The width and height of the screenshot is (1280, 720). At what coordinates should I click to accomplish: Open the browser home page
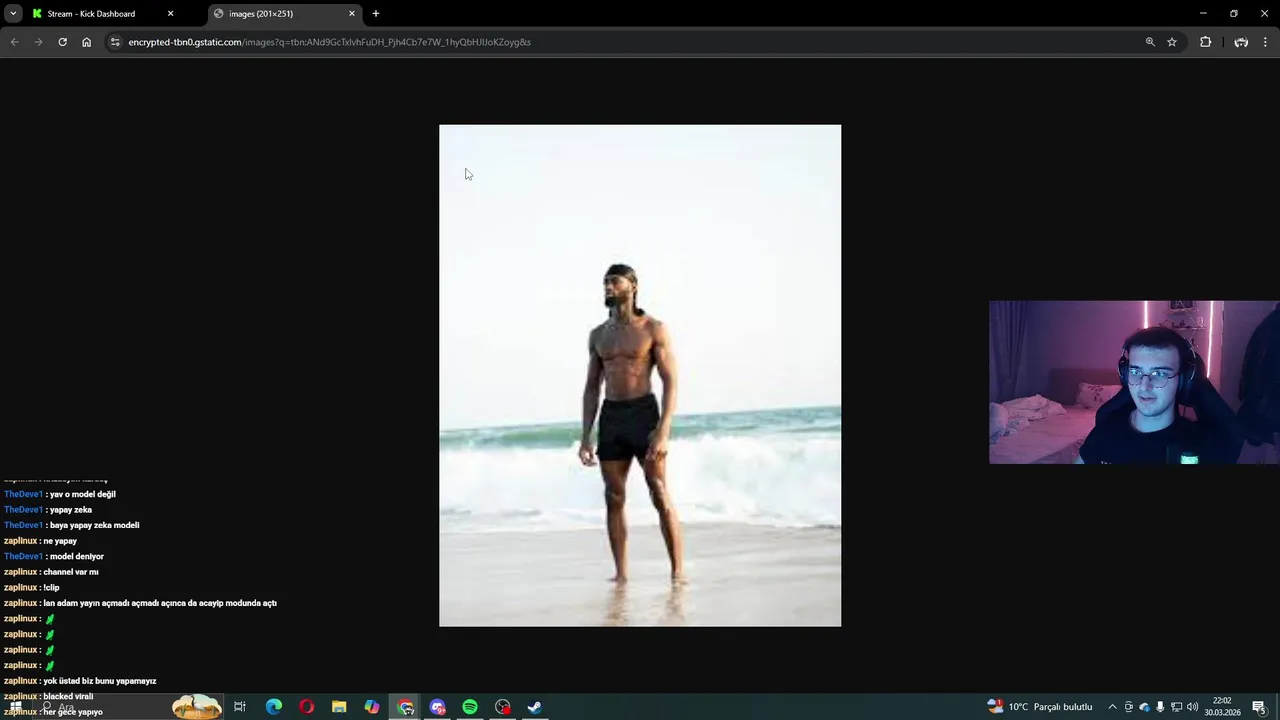86,42
